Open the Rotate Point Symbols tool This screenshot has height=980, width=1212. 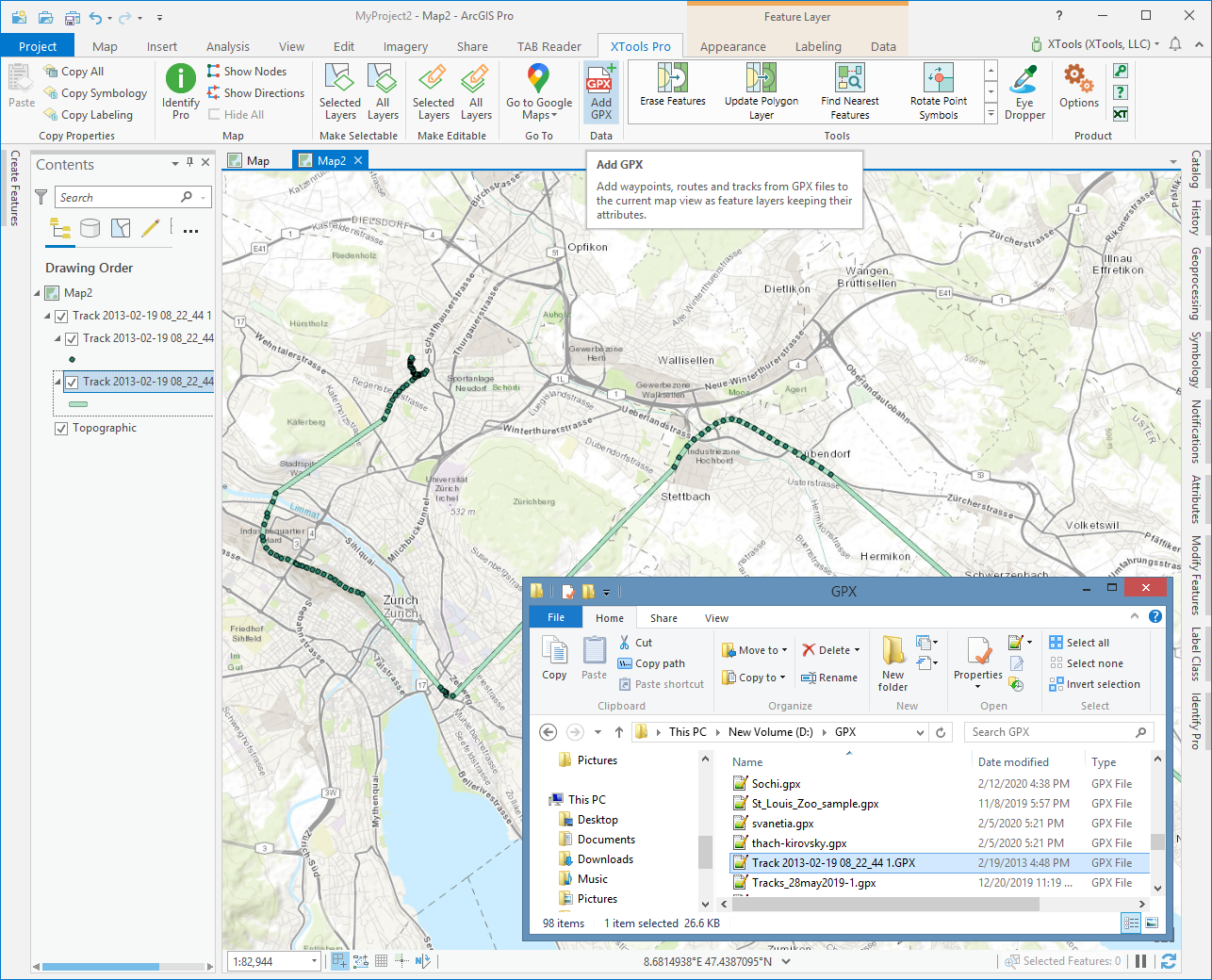coord(938,91)
